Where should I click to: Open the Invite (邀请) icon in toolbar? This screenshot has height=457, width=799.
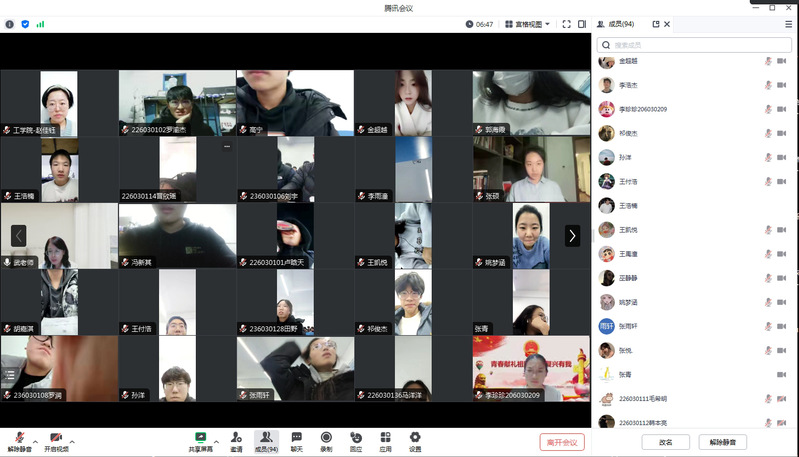point(236,441)
